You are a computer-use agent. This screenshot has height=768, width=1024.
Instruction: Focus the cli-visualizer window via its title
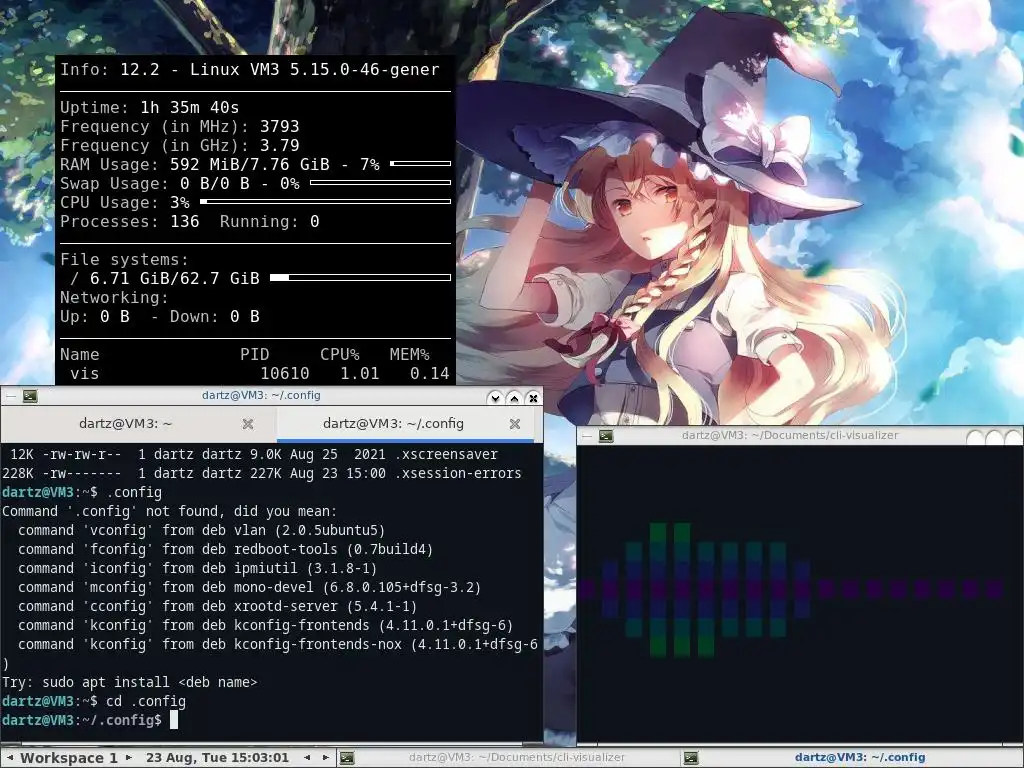(790, 435)
